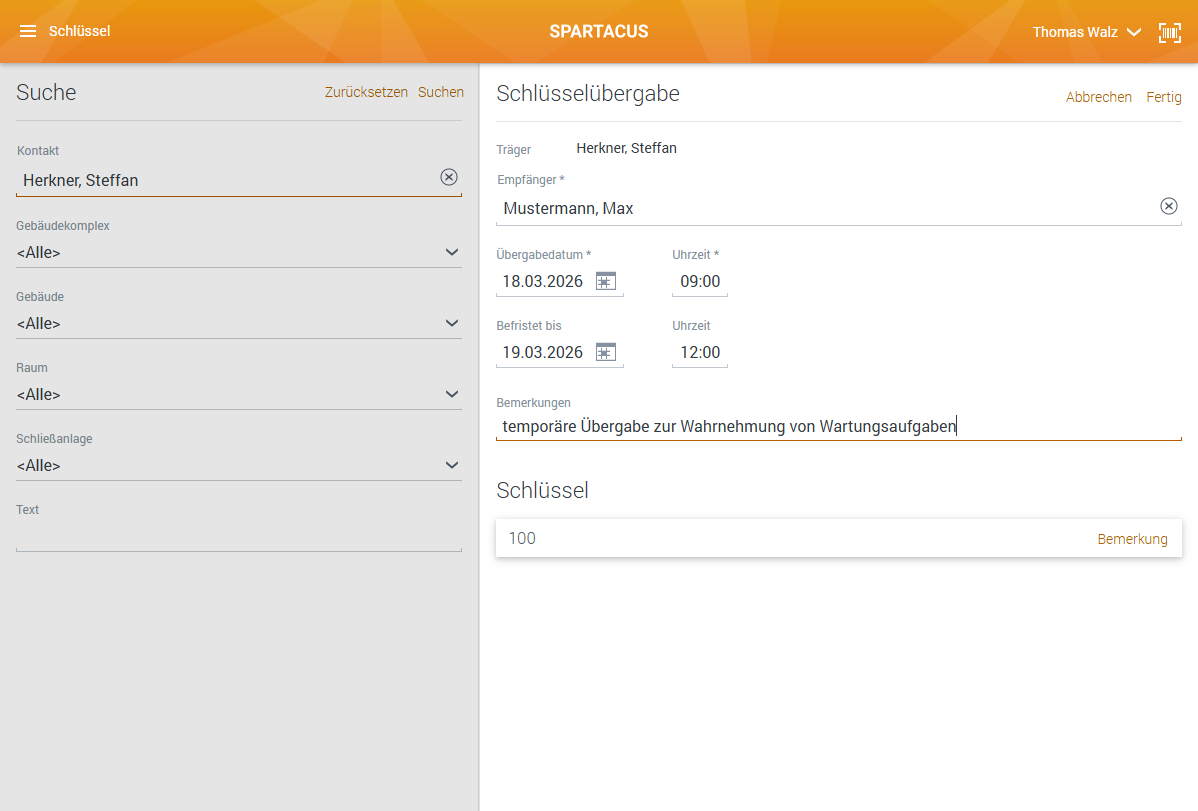Open the Raum dropdown
Image resolution: width=1198 pixels, height=811 pixels.
pyautogui.click(x=452, y=394)
